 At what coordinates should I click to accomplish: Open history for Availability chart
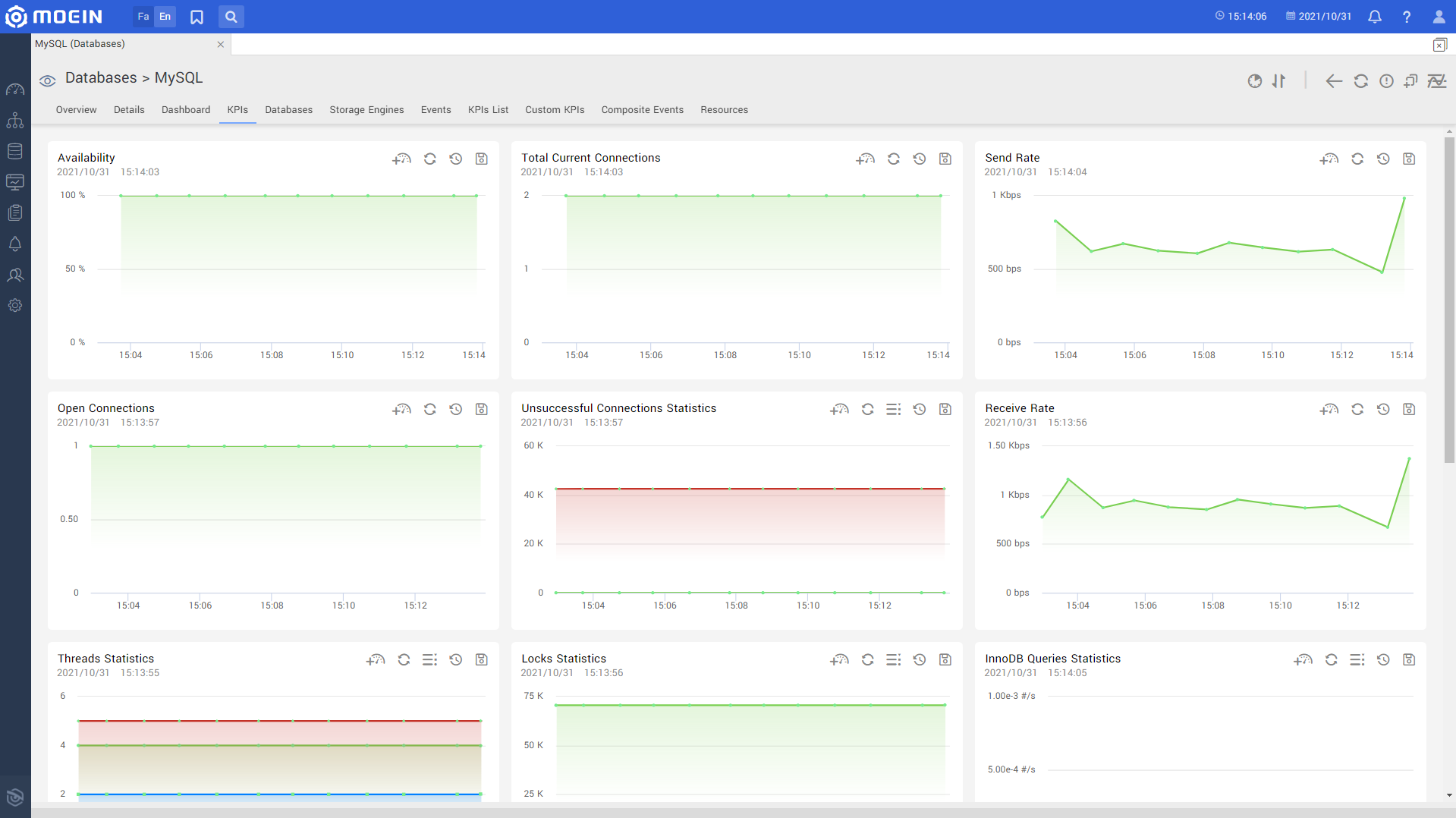pos(455,159)
